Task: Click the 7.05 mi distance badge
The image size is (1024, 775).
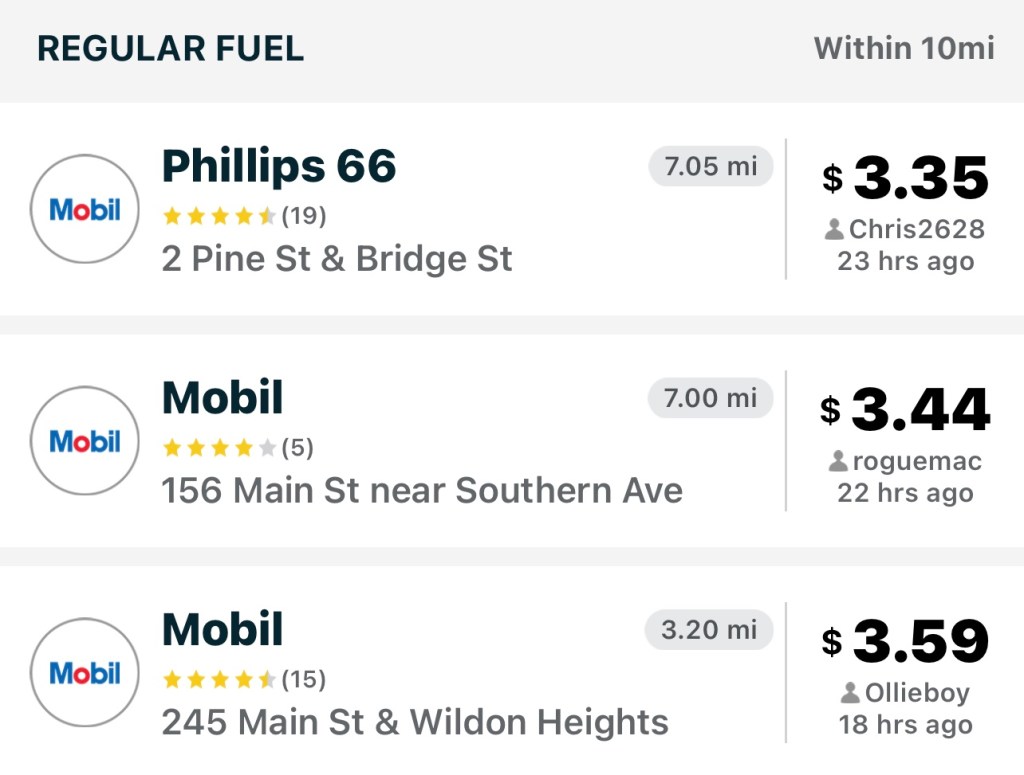Action: 711,166
